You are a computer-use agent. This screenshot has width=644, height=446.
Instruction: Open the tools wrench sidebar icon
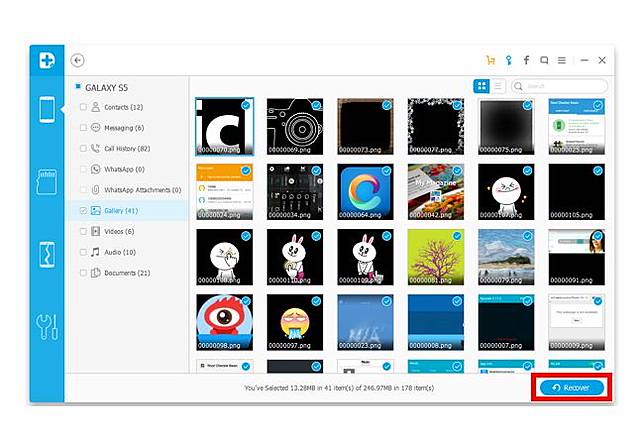[47, 326]
